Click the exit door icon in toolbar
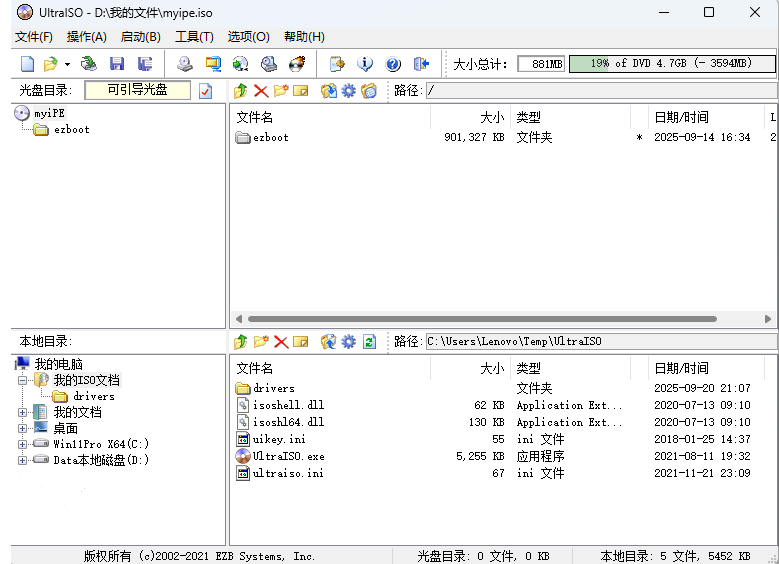Image resolution: width=779 pixels, height=564 pixels. coord(421,64)
